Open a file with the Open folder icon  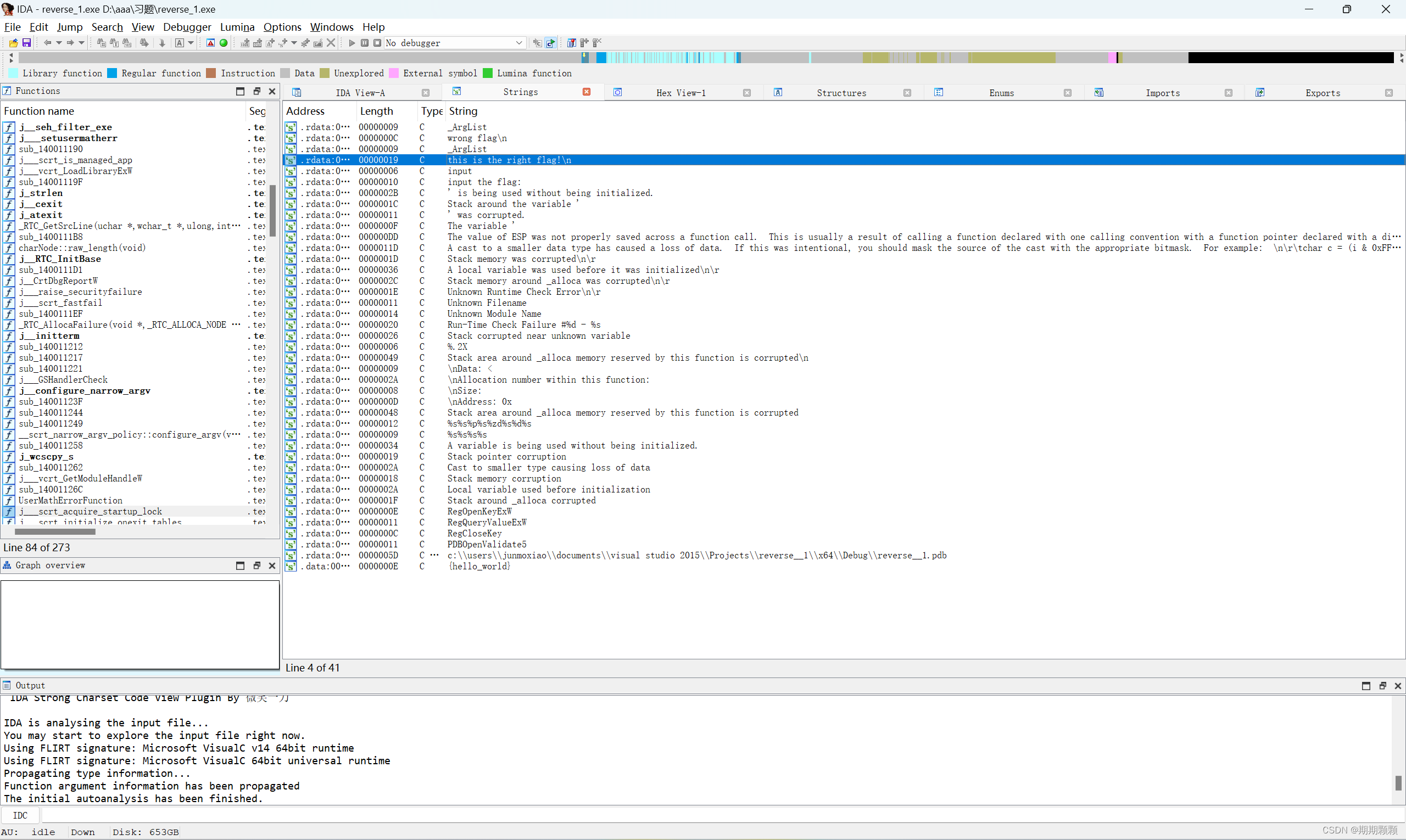pyautogui.click(x=13, y=42)
